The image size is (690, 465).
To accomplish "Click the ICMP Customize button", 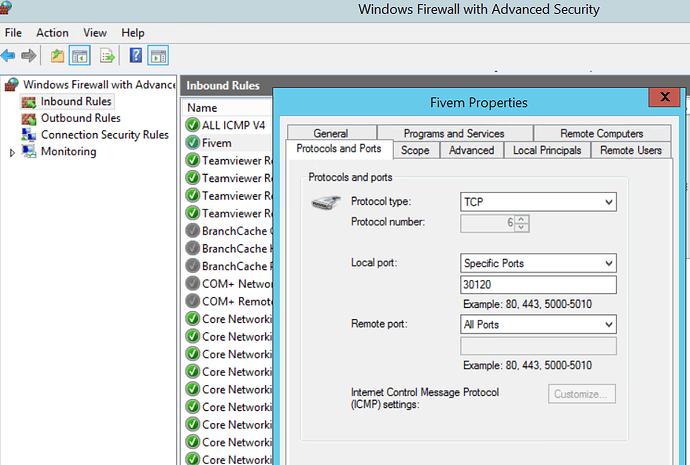I will [581, 394].
